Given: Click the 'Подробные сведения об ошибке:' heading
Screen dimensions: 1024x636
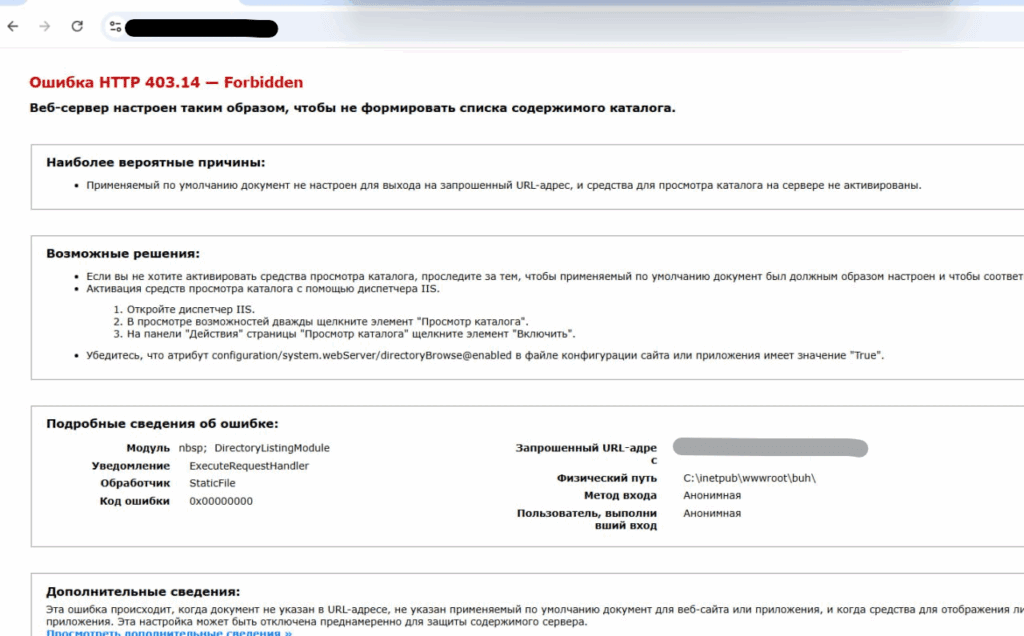Looking at the screenshot, I should [162, 423].
